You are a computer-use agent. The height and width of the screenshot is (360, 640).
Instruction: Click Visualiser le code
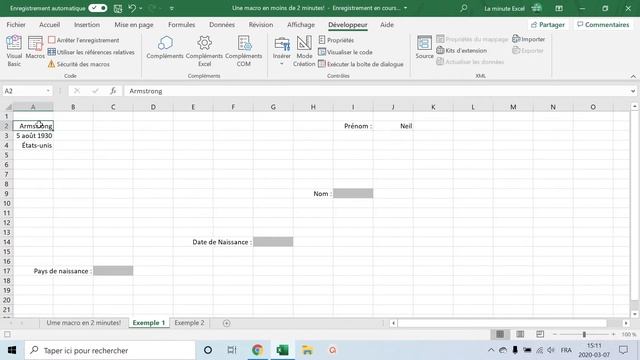coord(345,52)
